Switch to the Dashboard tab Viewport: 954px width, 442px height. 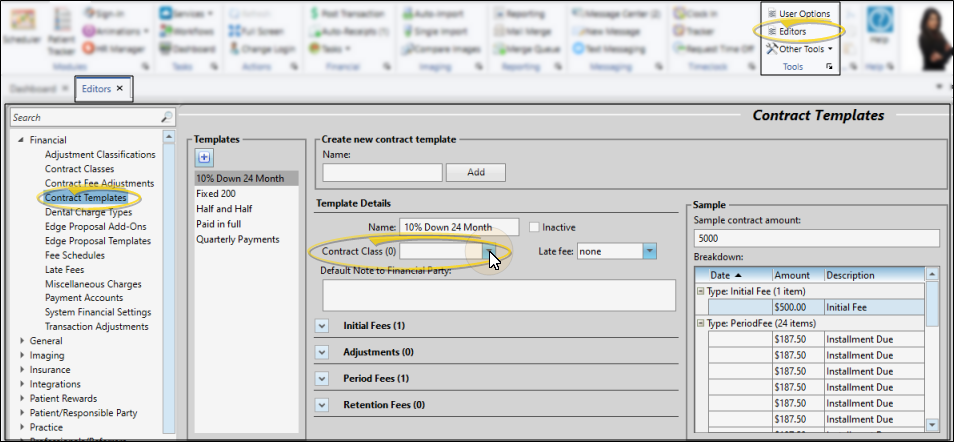(35, 89)
